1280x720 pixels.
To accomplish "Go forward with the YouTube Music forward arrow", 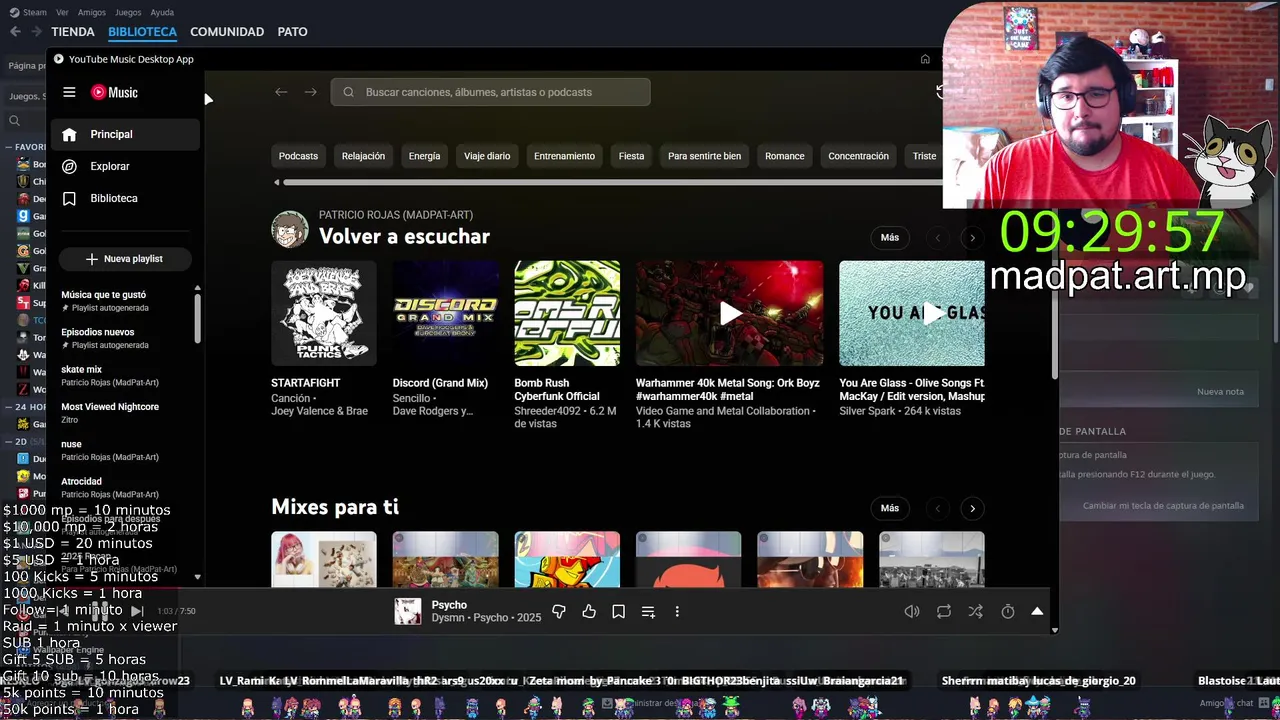I will pos(310,92).
